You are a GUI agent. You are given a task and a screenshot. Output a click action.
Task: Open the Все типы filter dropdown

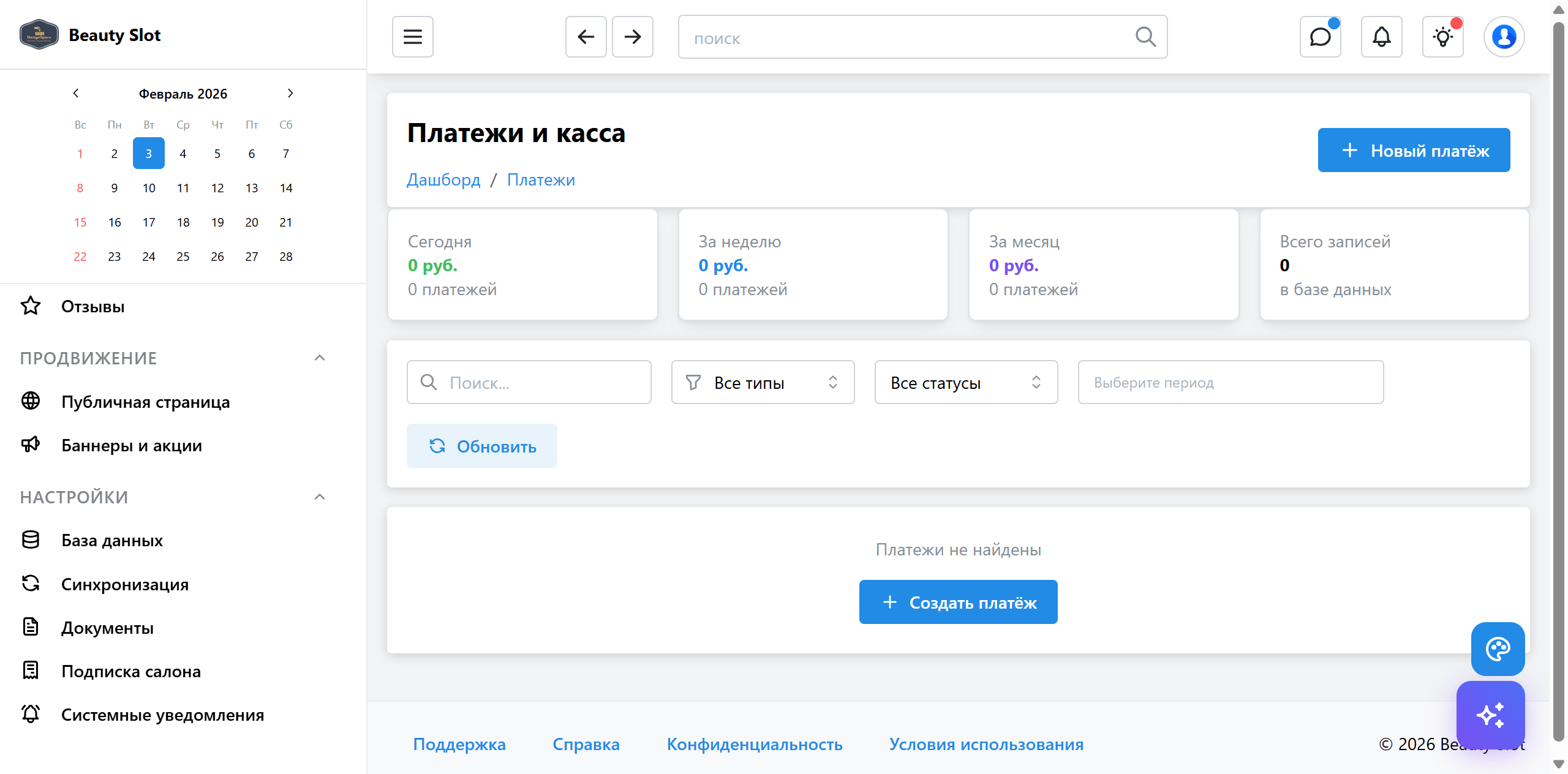pyautogui.click(x=762, y=382)
